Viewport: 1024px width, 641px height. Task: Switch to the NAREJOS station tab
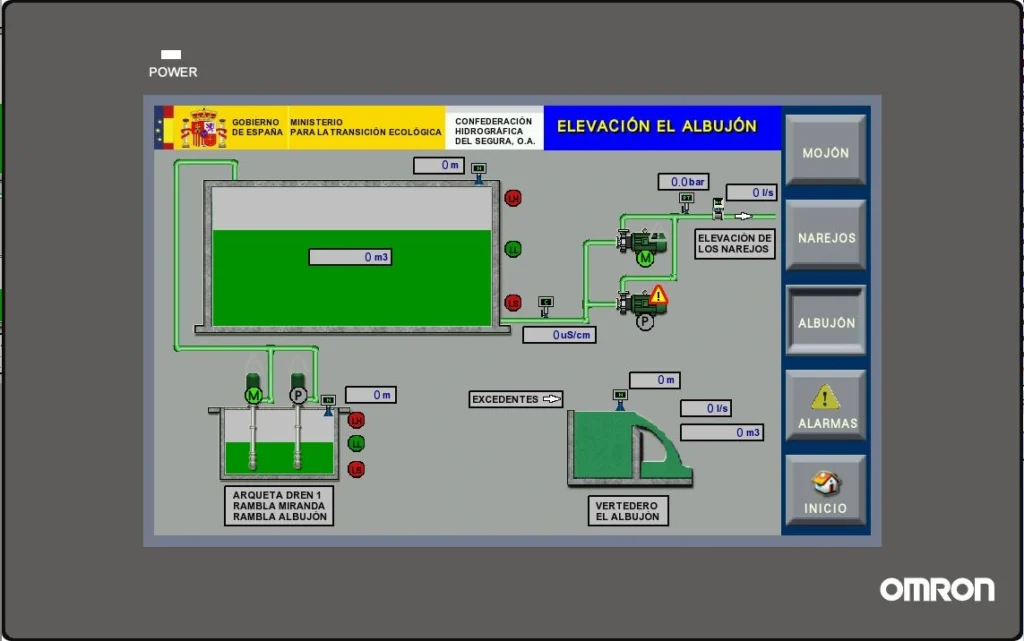(826, 236)
